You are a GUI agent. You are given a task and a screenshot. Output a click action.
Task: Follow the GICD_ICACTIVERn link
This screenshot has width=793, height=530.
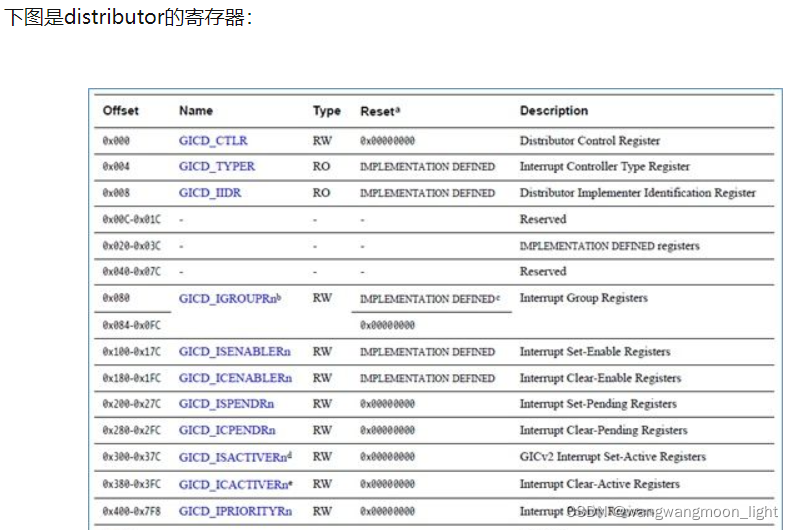click(x=236, y=484)
